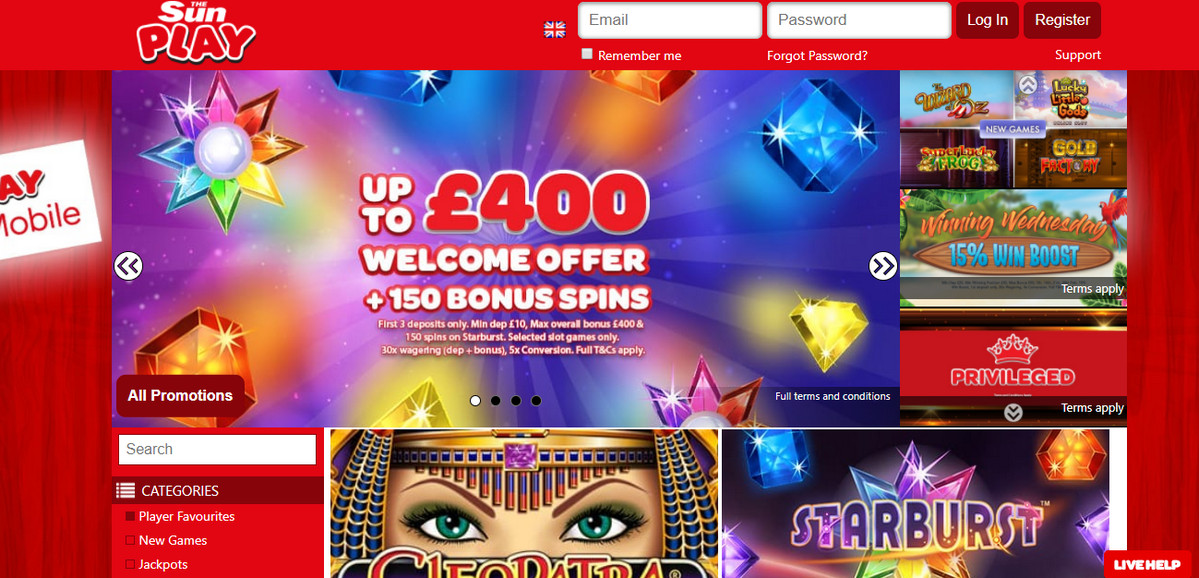Advance to next banner slide arrow

pos(883,266)
